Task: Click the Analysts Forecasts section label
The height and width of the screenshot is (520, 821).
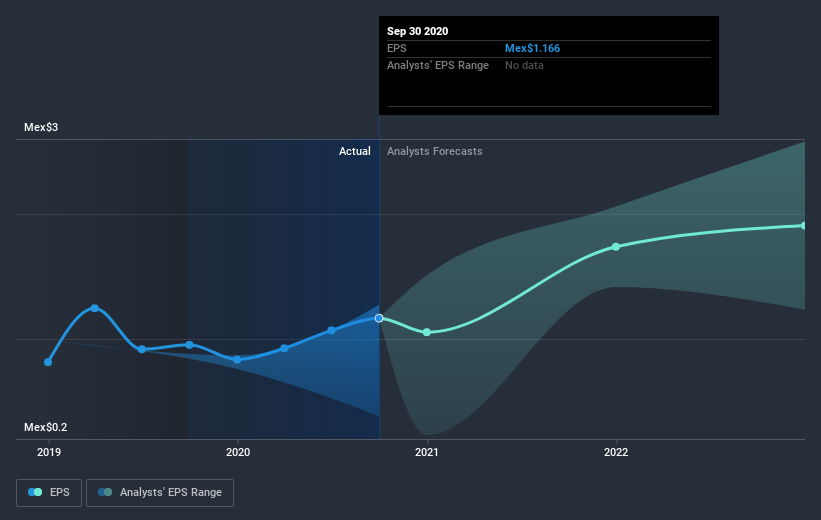Action: (435, 151)
